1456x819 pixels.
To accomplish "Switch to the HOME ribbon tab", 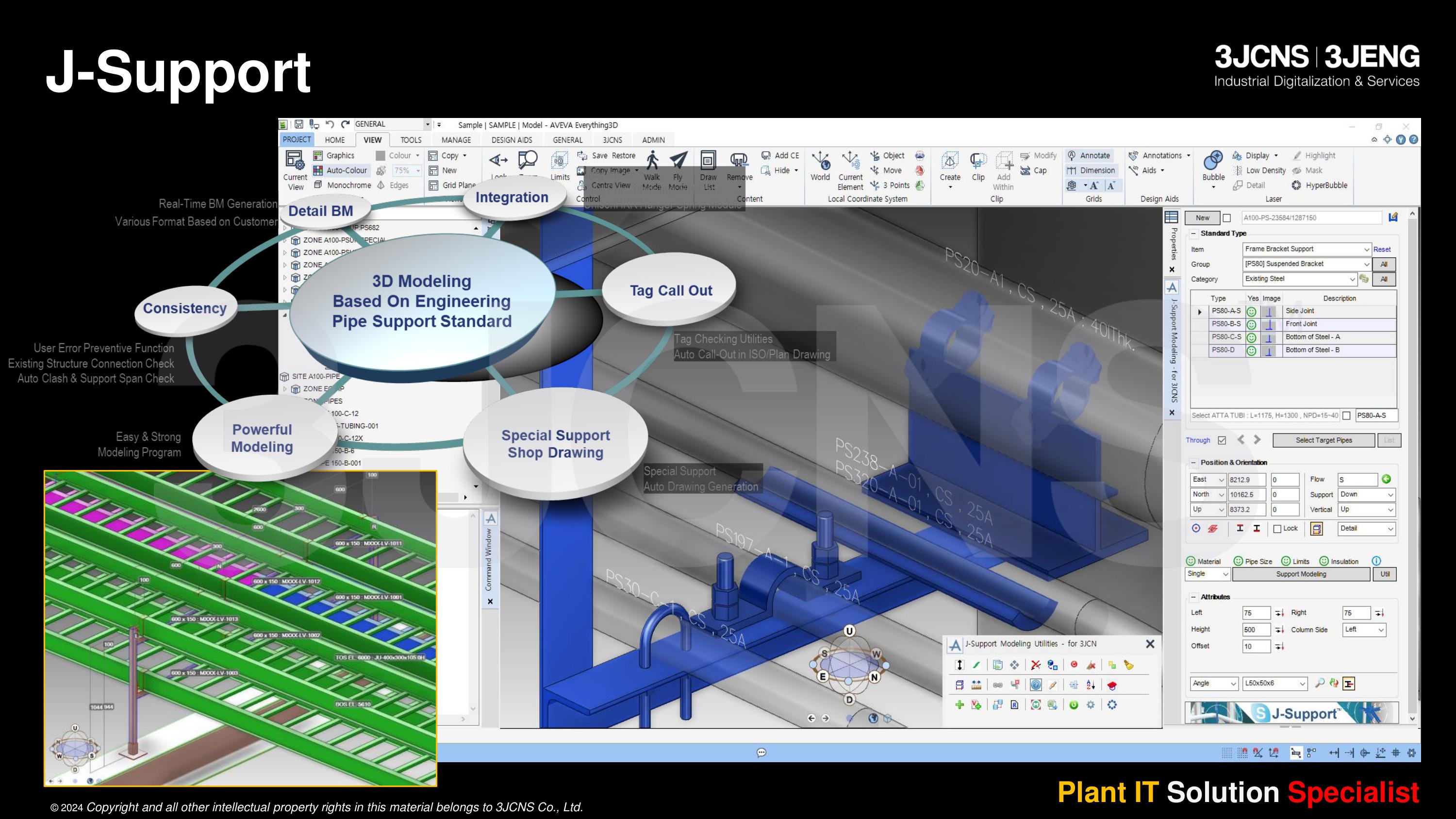I will click(334, 140).
